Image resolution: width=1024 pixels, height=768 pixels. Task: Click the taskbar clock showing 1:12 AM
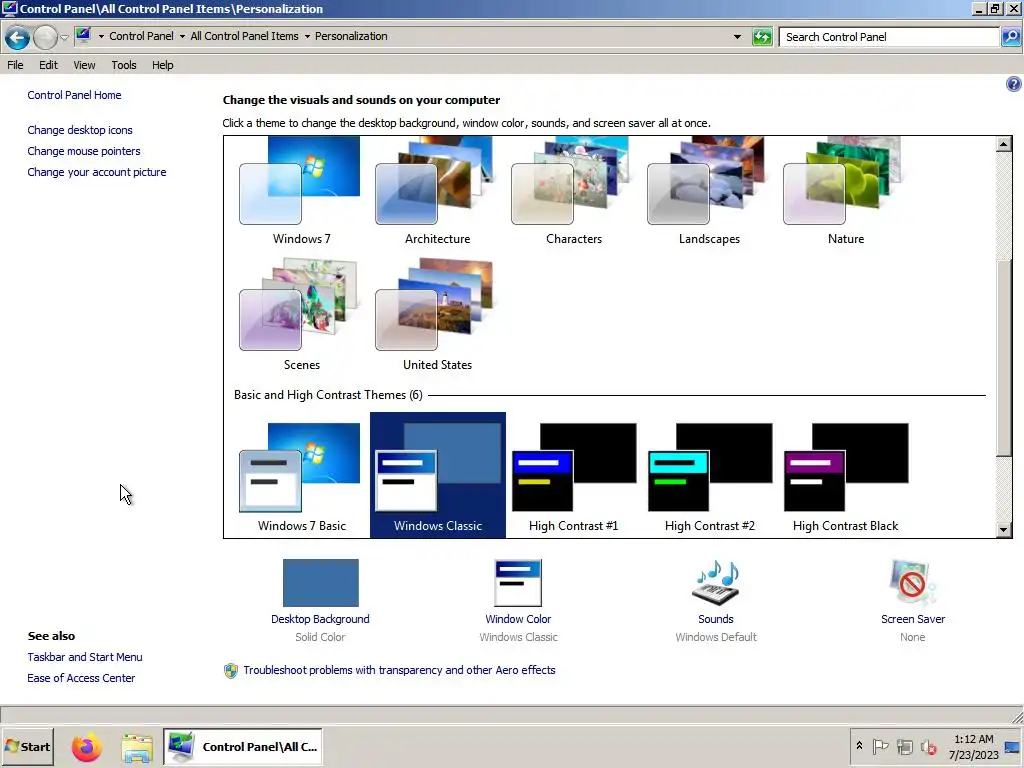coord(973,746)
